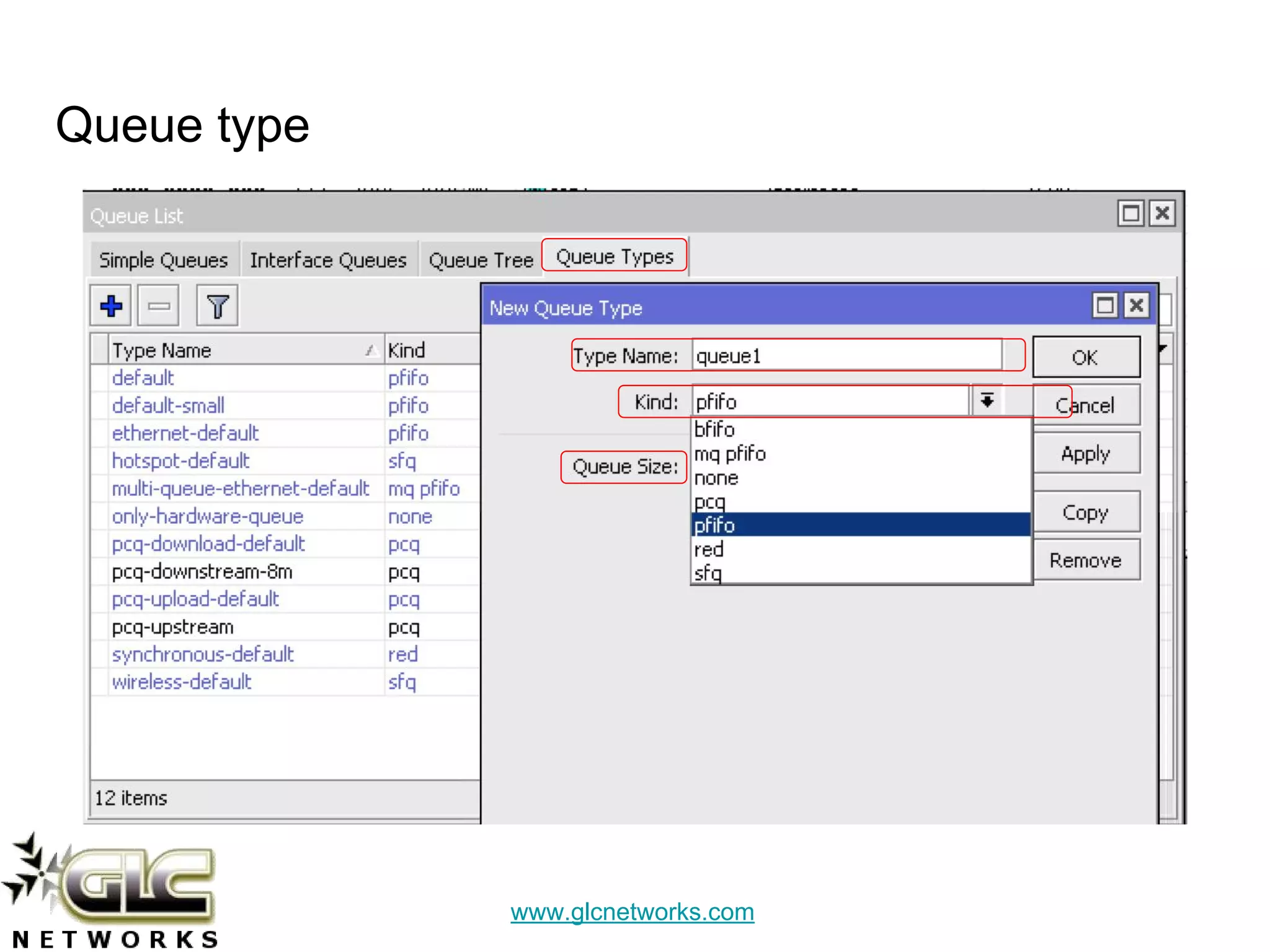This screenshot has width=1270, height=952.
Task: Select the pcq-downstream-8m row
Action: (x=202, y=571)
